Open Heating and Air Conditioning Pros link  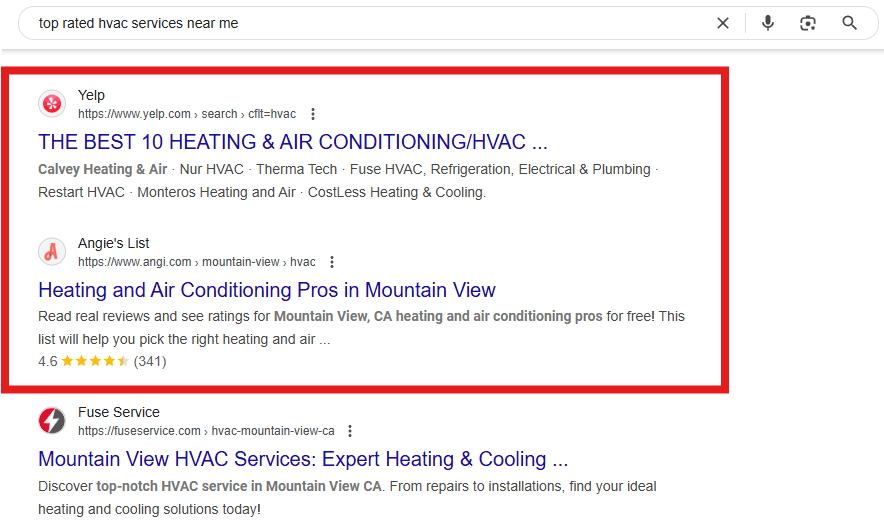click(266, 290)
